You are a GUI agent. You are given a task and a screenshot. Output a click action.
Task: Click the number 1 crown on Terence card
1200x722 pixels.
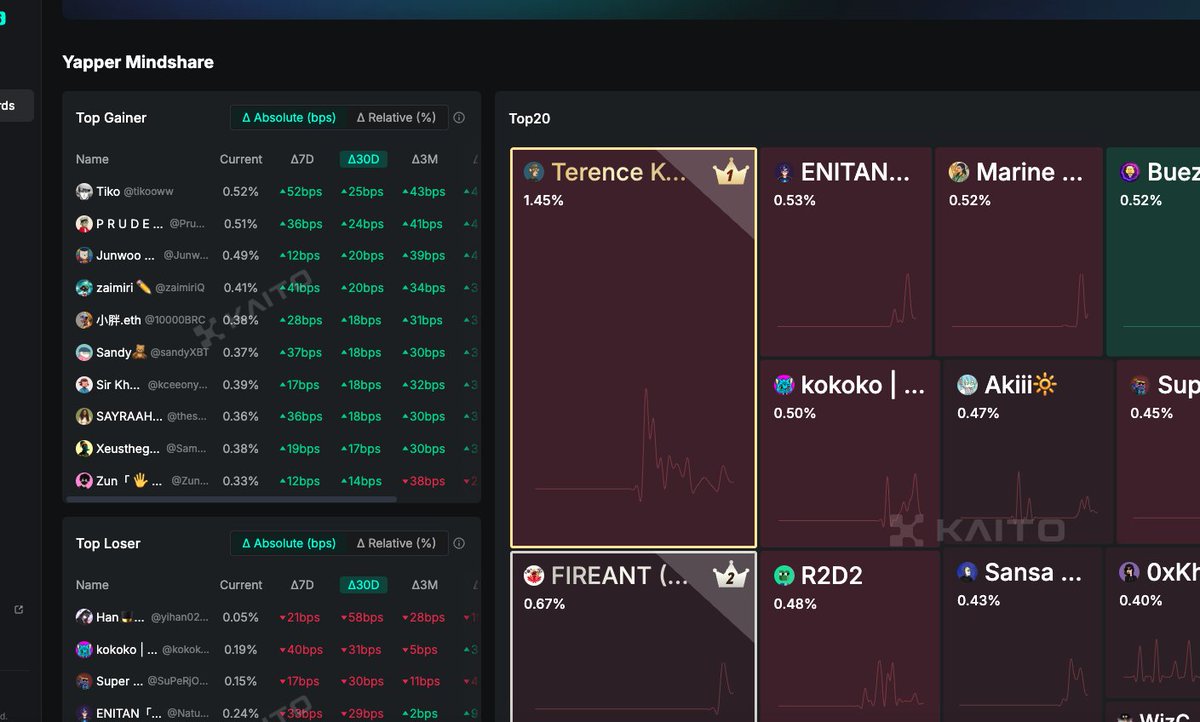[731, 173]
